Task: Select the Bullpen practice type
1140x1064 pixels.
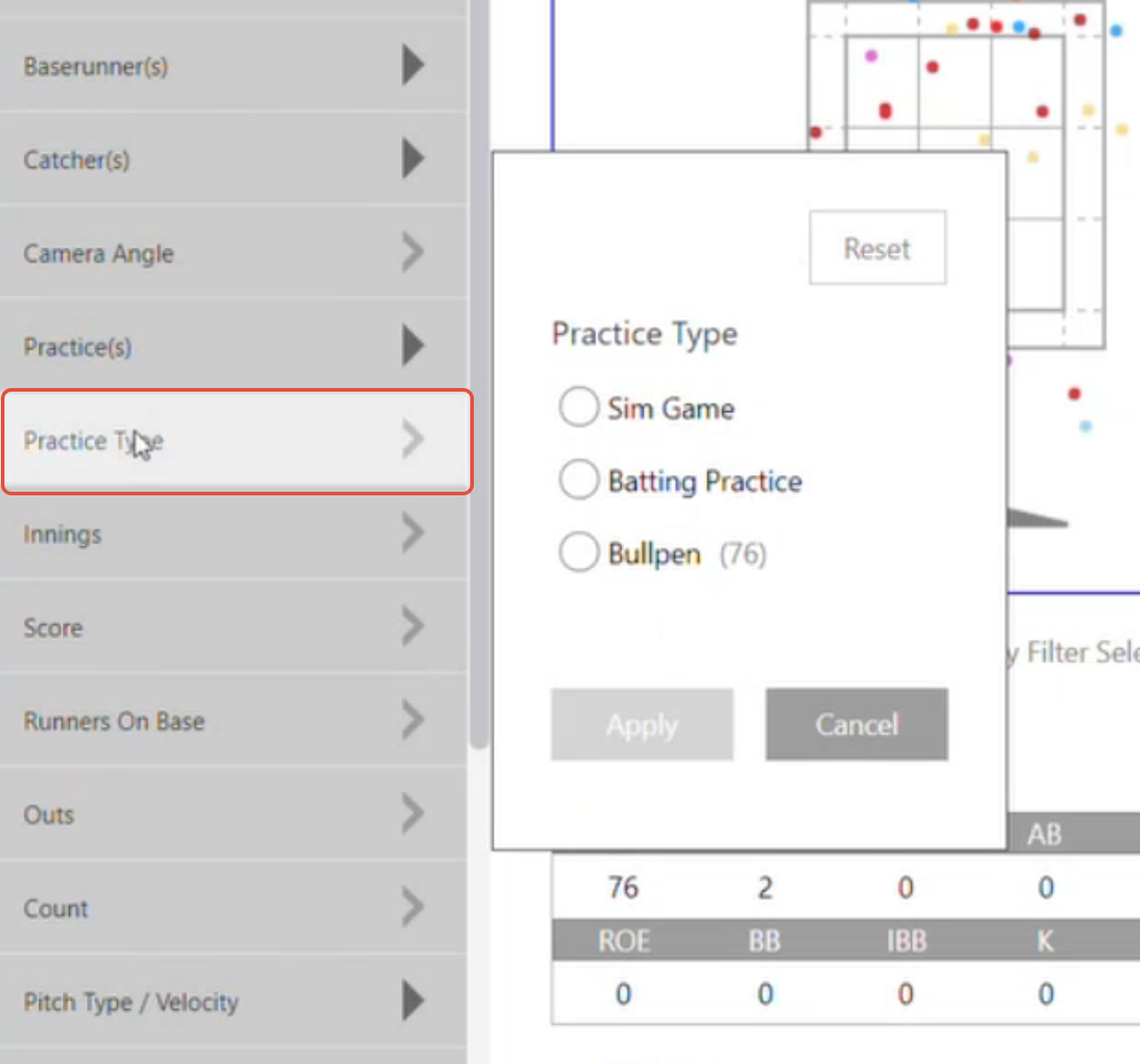Action: pyautogui.click(x=578, y=553)
